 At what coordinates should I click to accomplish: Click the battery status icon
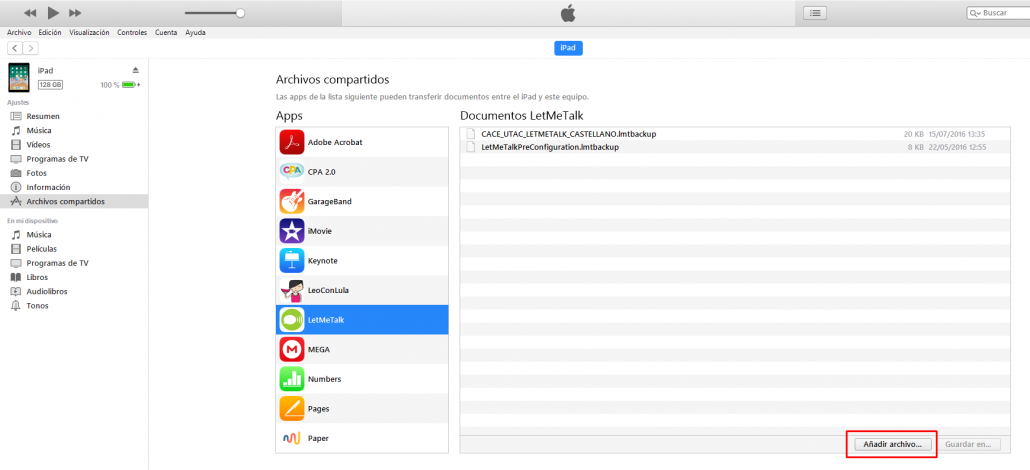(129, 85)
